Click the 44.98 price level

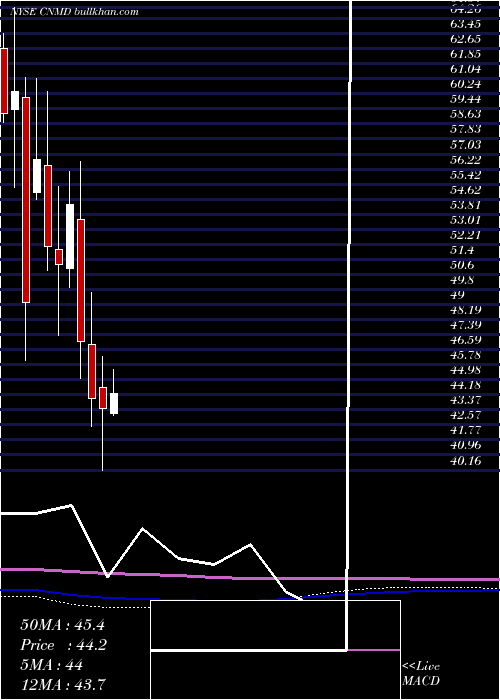tap(466, 370)
